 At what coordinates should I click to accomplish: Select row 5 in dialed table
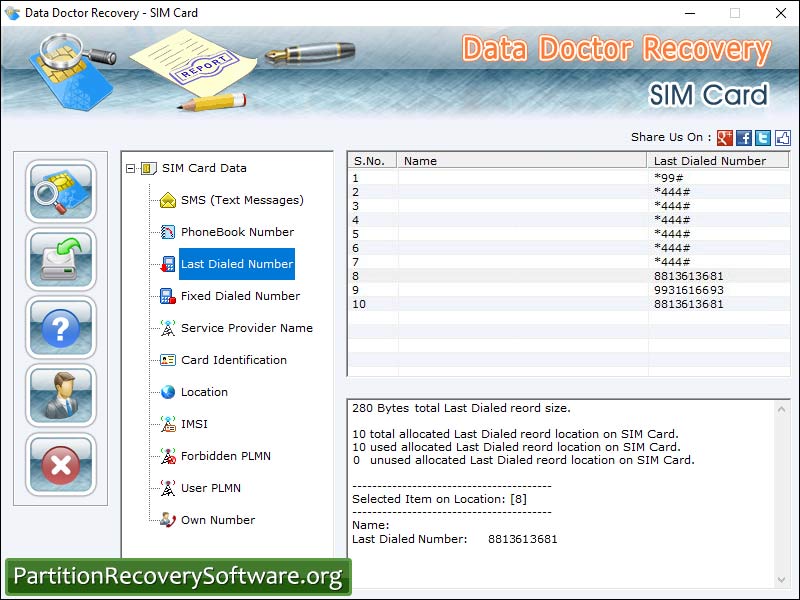pyautogui.click(x=569, y=234)
